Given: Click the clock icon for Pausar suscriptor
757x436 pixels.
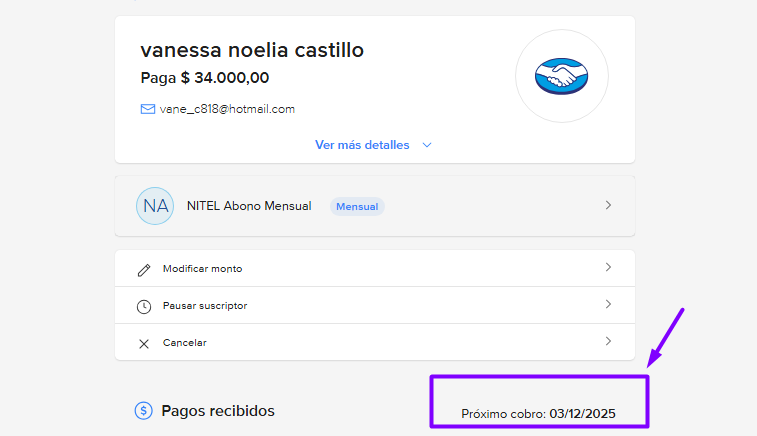Looking at the screenshot, I should [144, 306].
